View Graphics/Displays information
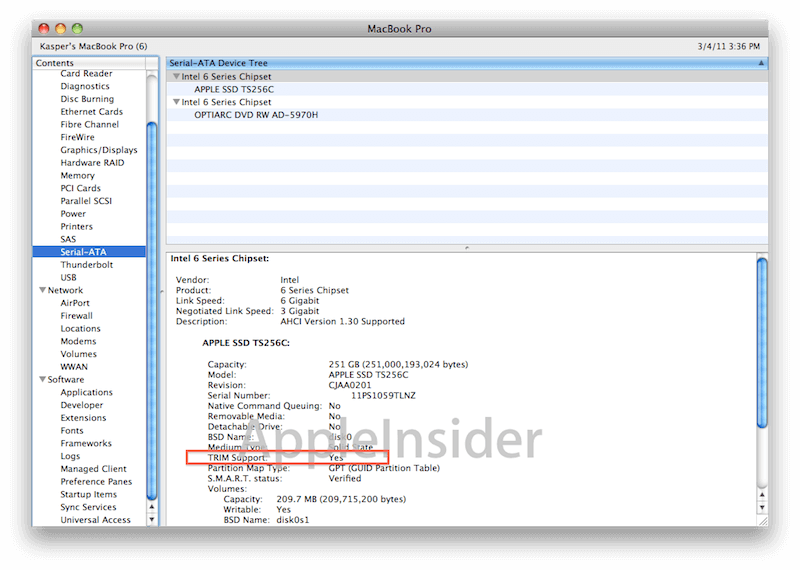The width and height of the screenshot is (800, 570). [98, 150]
